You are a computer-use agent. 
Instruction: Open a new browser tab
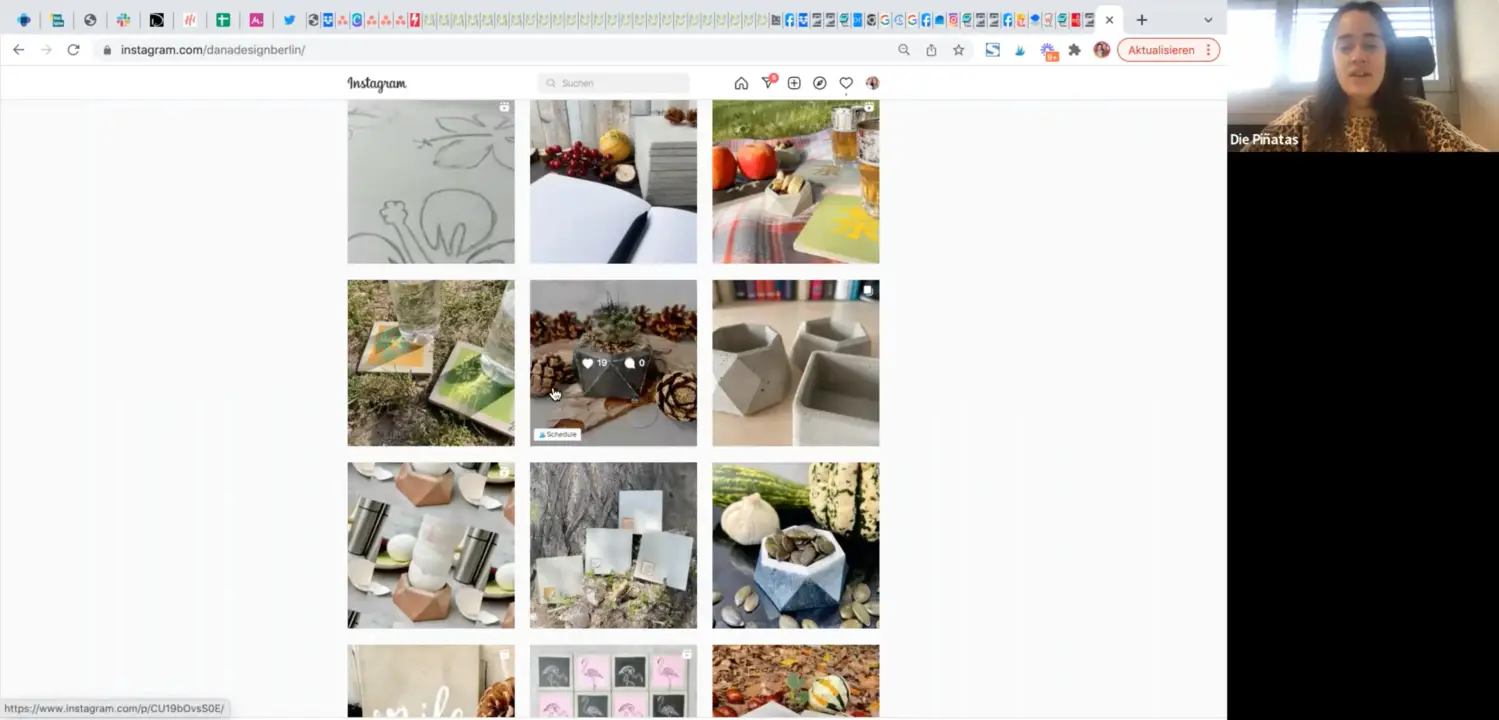1141,20
